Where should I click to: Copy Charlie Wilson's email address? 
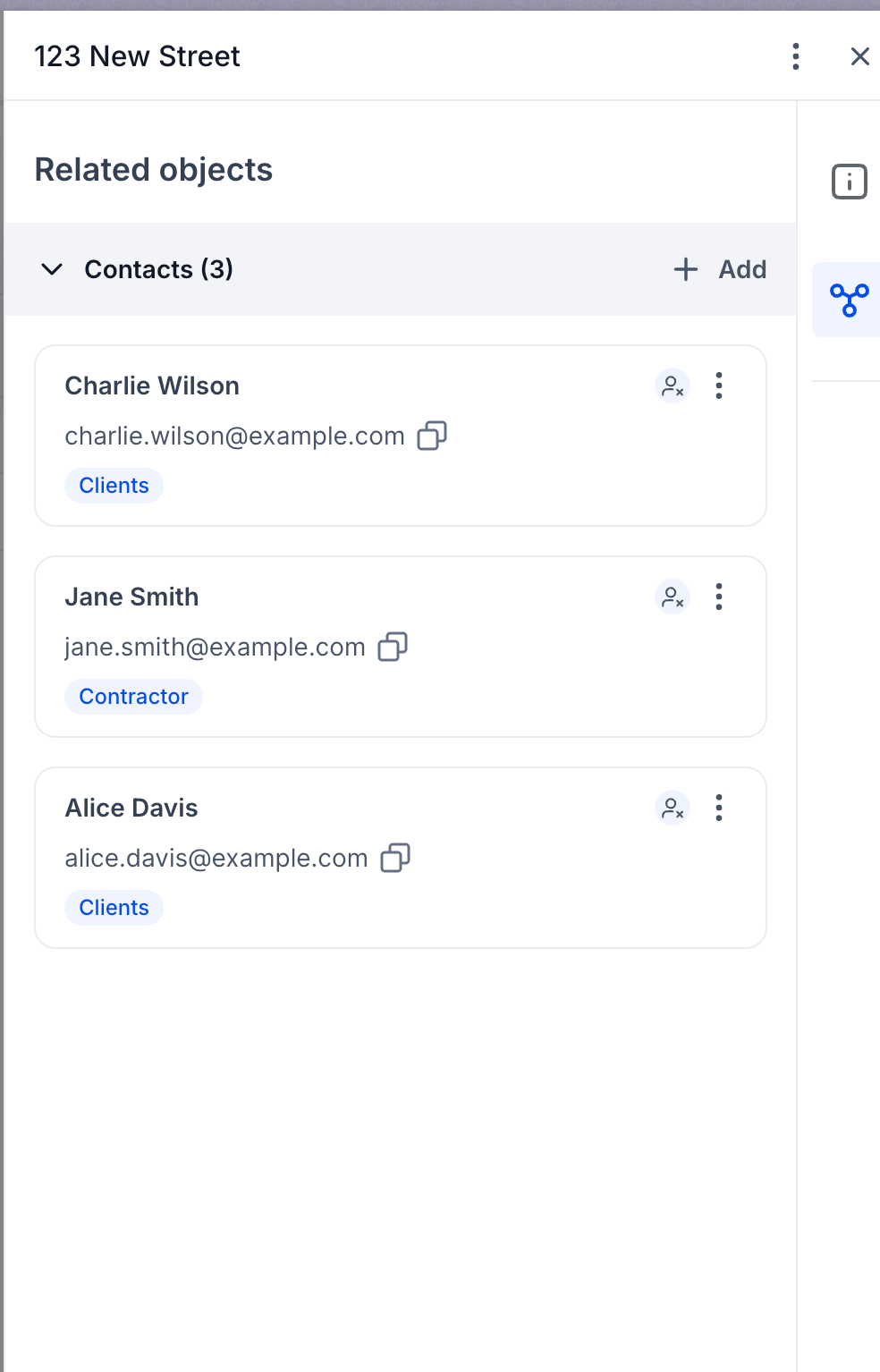coord(432,436)
